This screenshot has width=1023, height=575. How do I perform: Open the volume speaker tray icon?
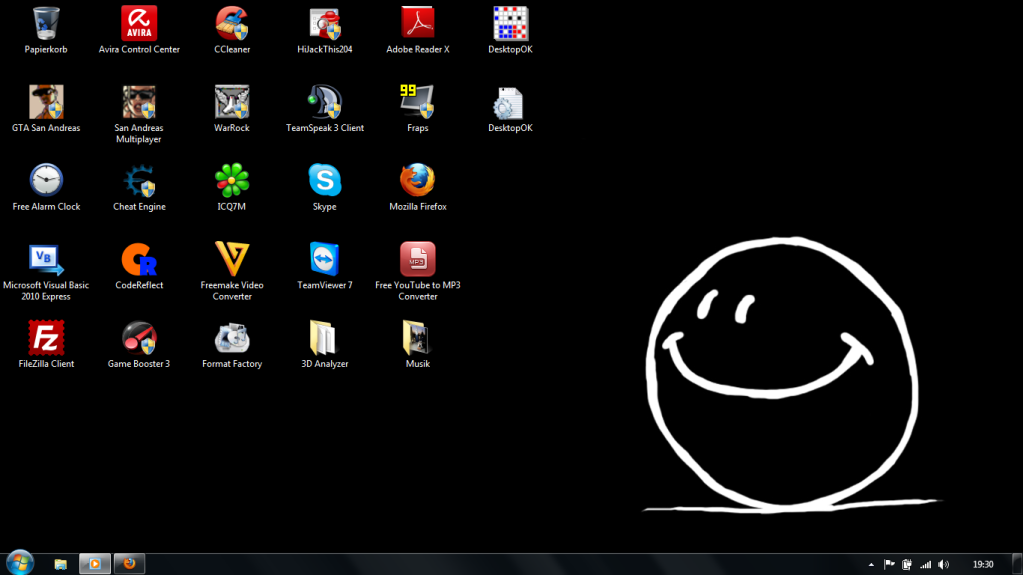943,564
